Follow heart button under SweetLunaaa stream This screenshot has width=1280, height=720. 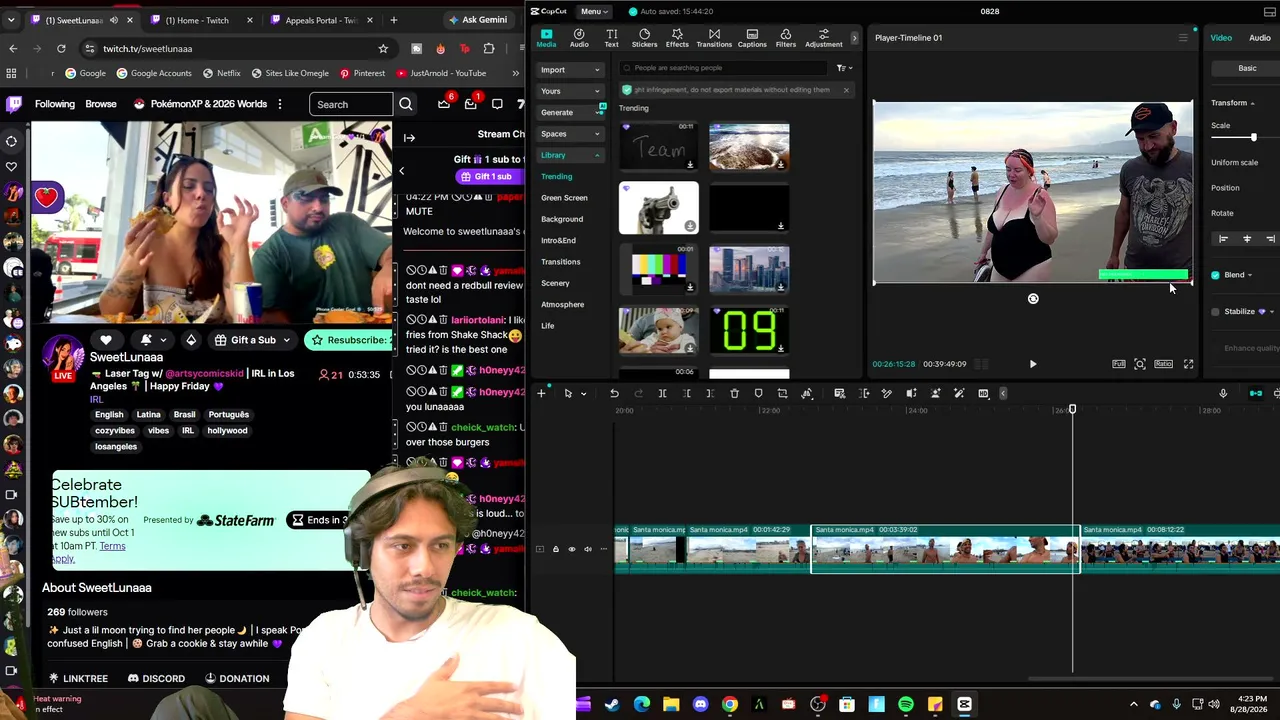(x=106, y=340)
